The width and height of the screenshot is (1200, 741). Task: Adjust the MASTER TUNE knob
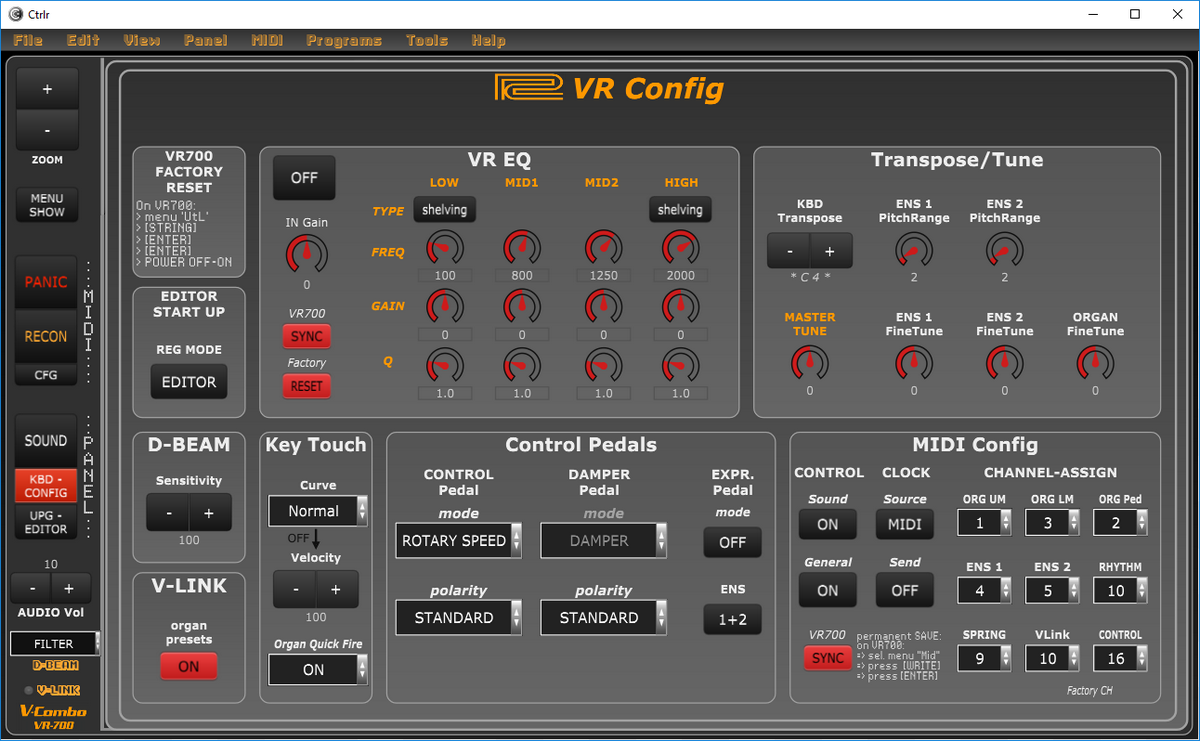click(810, 364)
